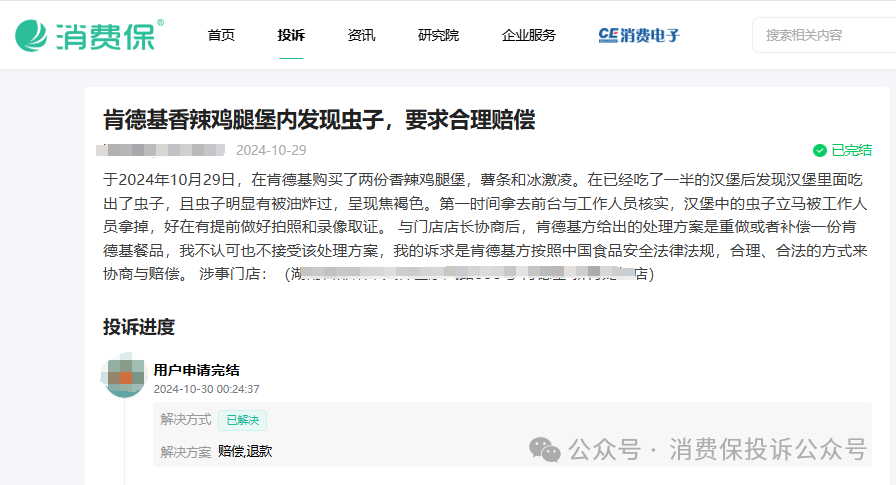Click the 已完结 status label
The image size is (896, 485).
[851, 150]
